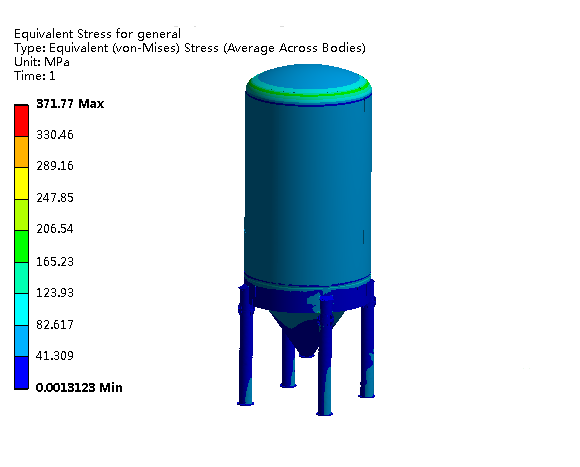Screen dimensions: 580x467
Task: Click the 371.77 Max legend label
Action: pyautogui.click(x=70, y=104)
